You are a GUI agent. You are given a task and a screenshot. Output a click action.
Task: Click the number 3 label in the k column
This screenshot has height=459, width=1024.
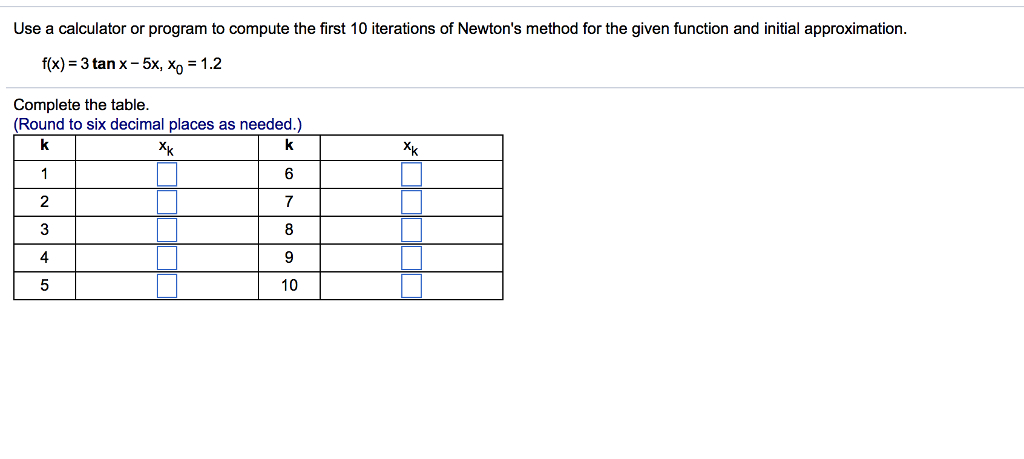44,230
